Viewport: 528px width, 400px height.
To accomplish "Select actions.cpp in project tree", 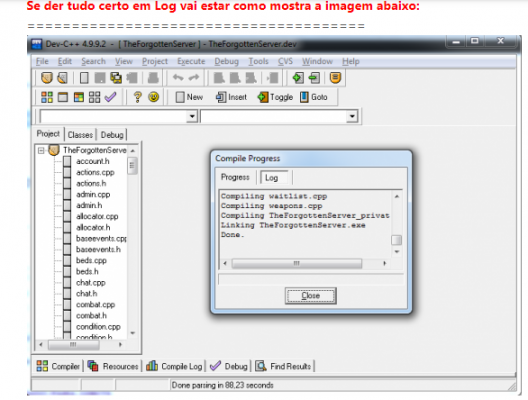I will (95, 172).
